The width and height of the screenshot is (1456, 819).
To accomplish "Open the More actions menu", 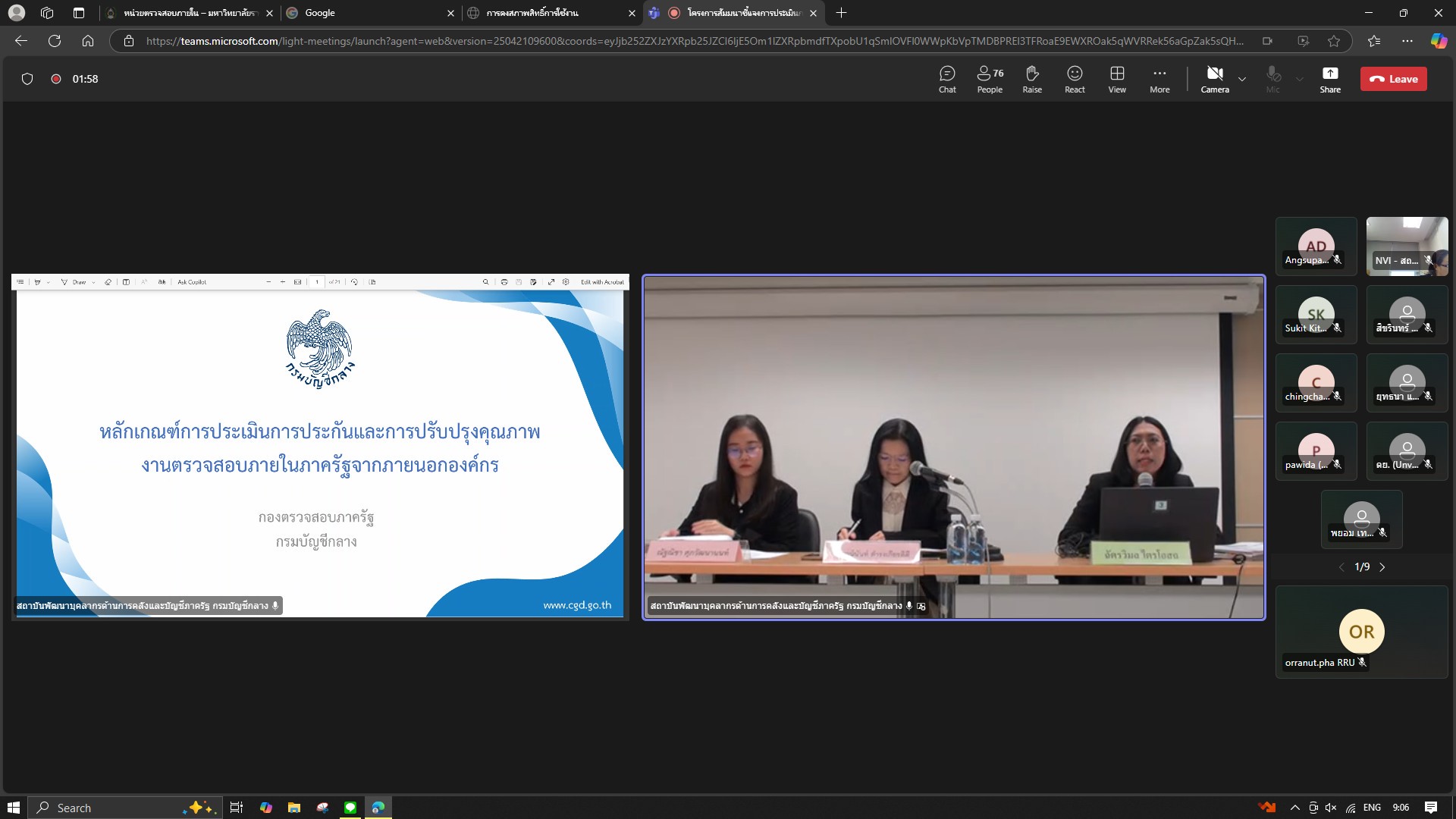I will pos(1159,79).
